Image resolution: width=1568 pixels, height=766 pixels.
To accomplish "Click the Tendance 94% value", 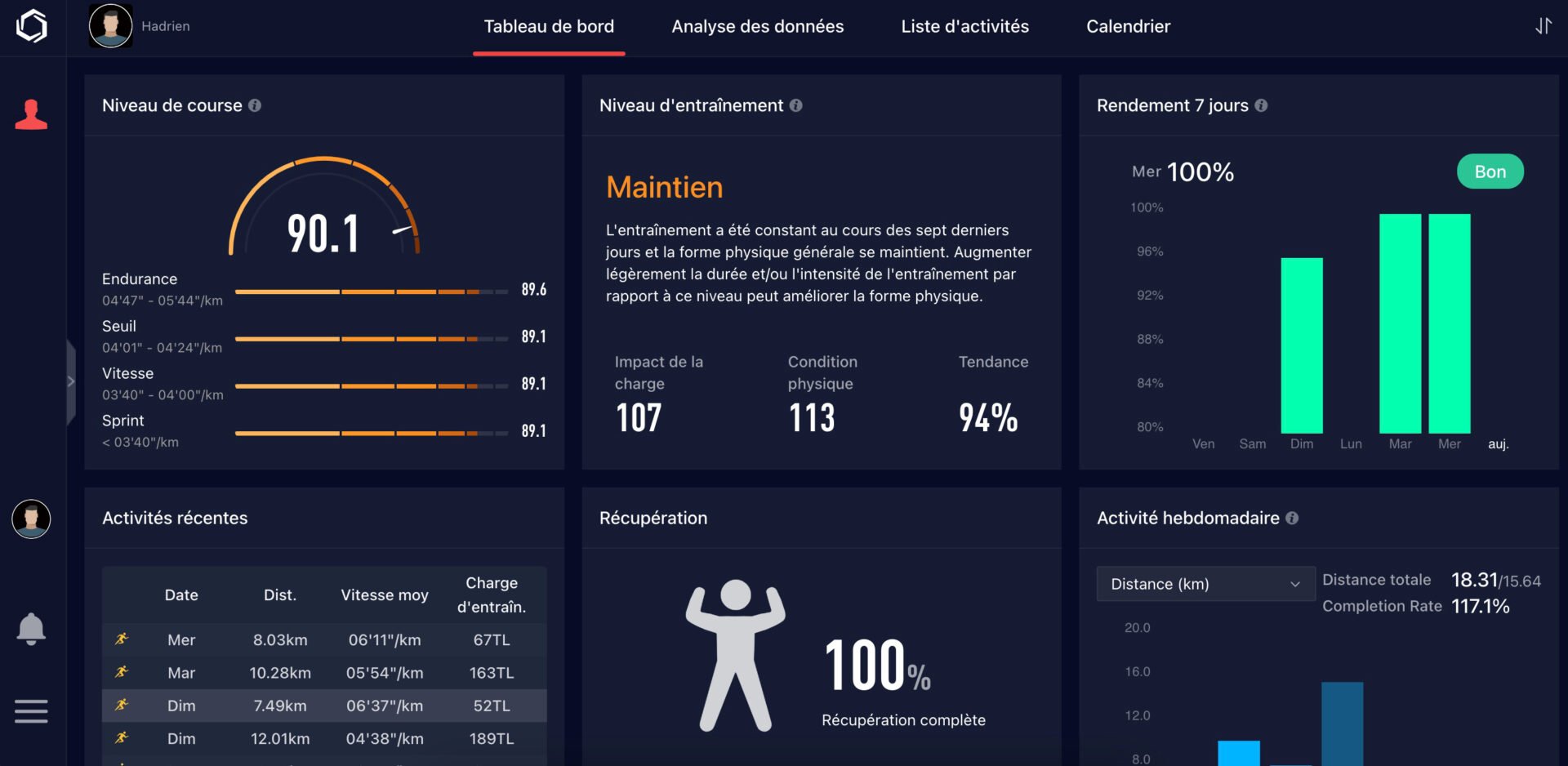I will tap(989, 417).
